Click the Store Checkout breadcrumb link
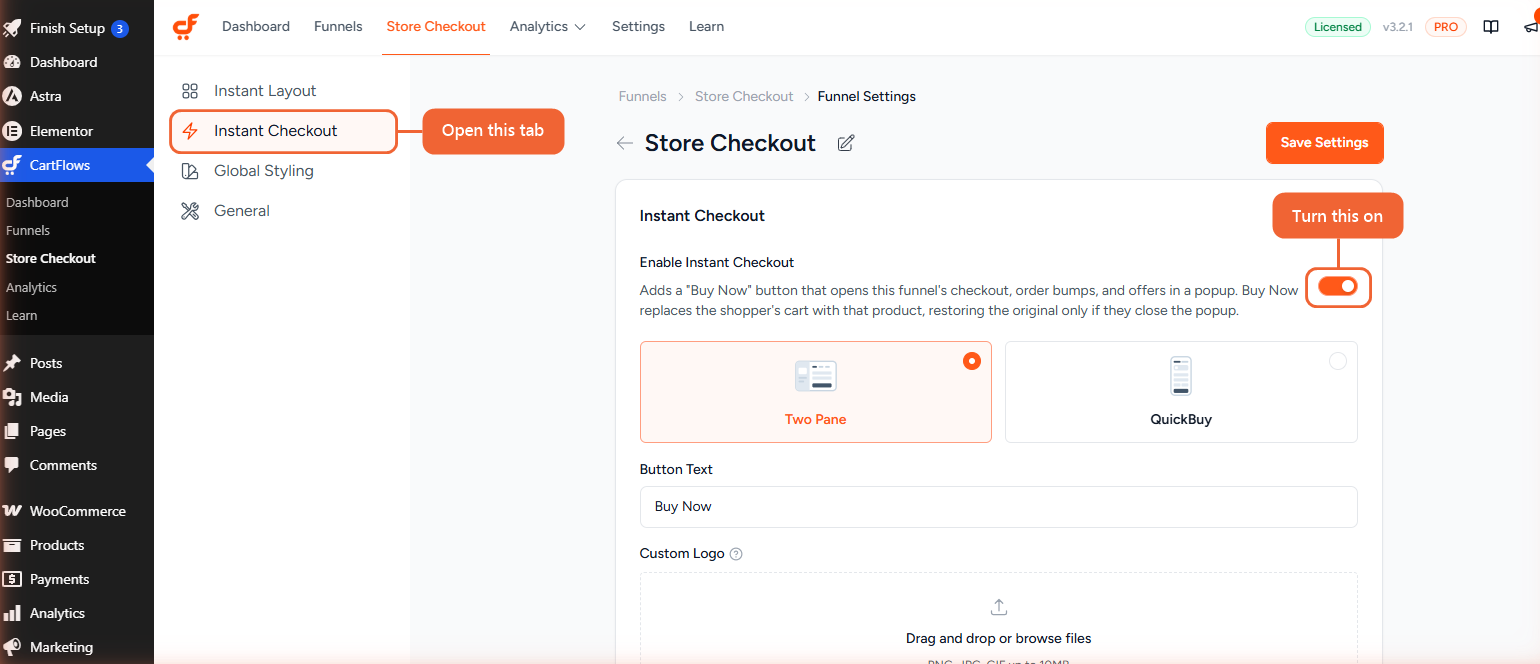The image size is (1540, 664). point(744,97)
